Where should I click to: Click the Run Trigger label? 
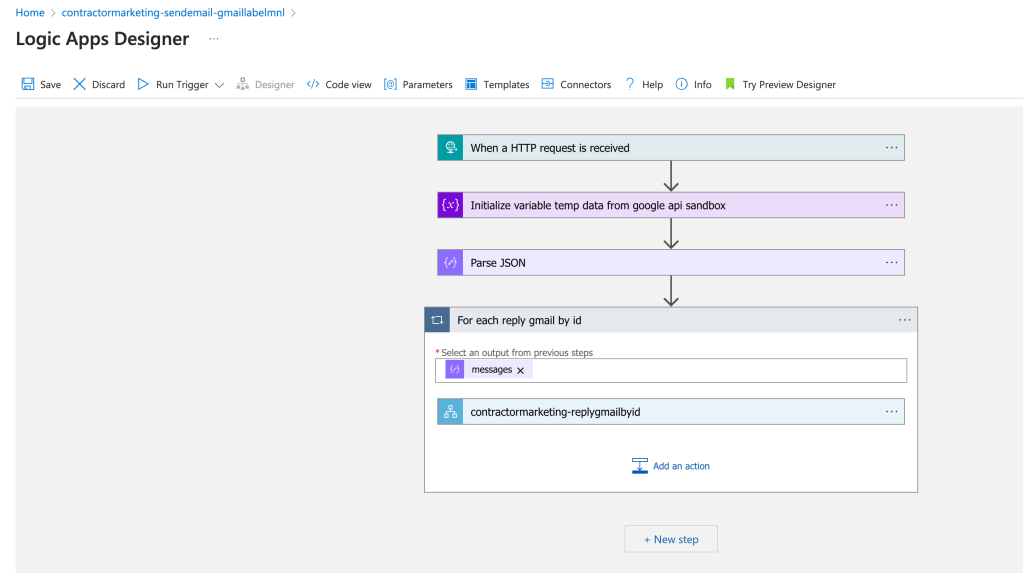(x=182, y=85)
